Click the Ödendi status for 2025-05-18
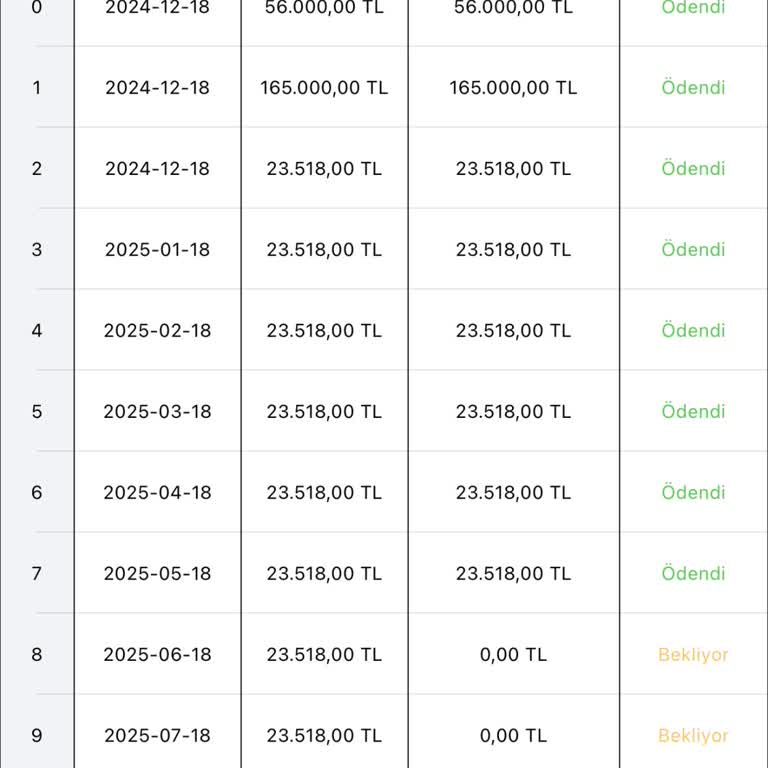768x768 pixels. [693, 574]
